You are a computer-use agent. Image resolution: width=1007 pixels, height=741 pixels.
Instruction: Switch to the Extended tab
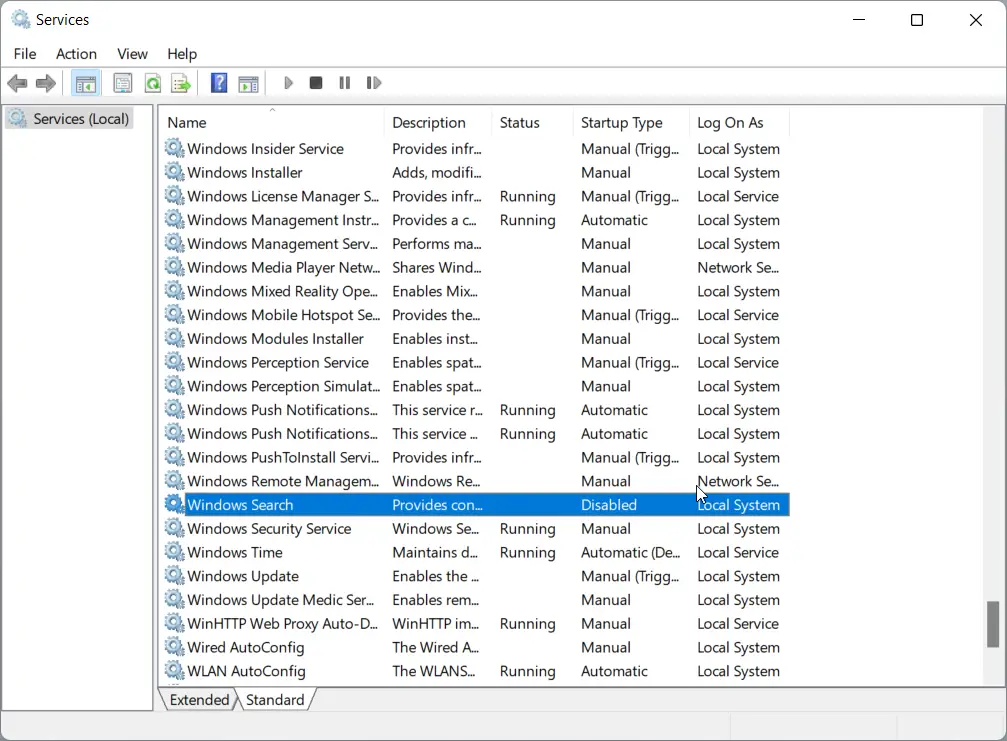coord(199,699)
